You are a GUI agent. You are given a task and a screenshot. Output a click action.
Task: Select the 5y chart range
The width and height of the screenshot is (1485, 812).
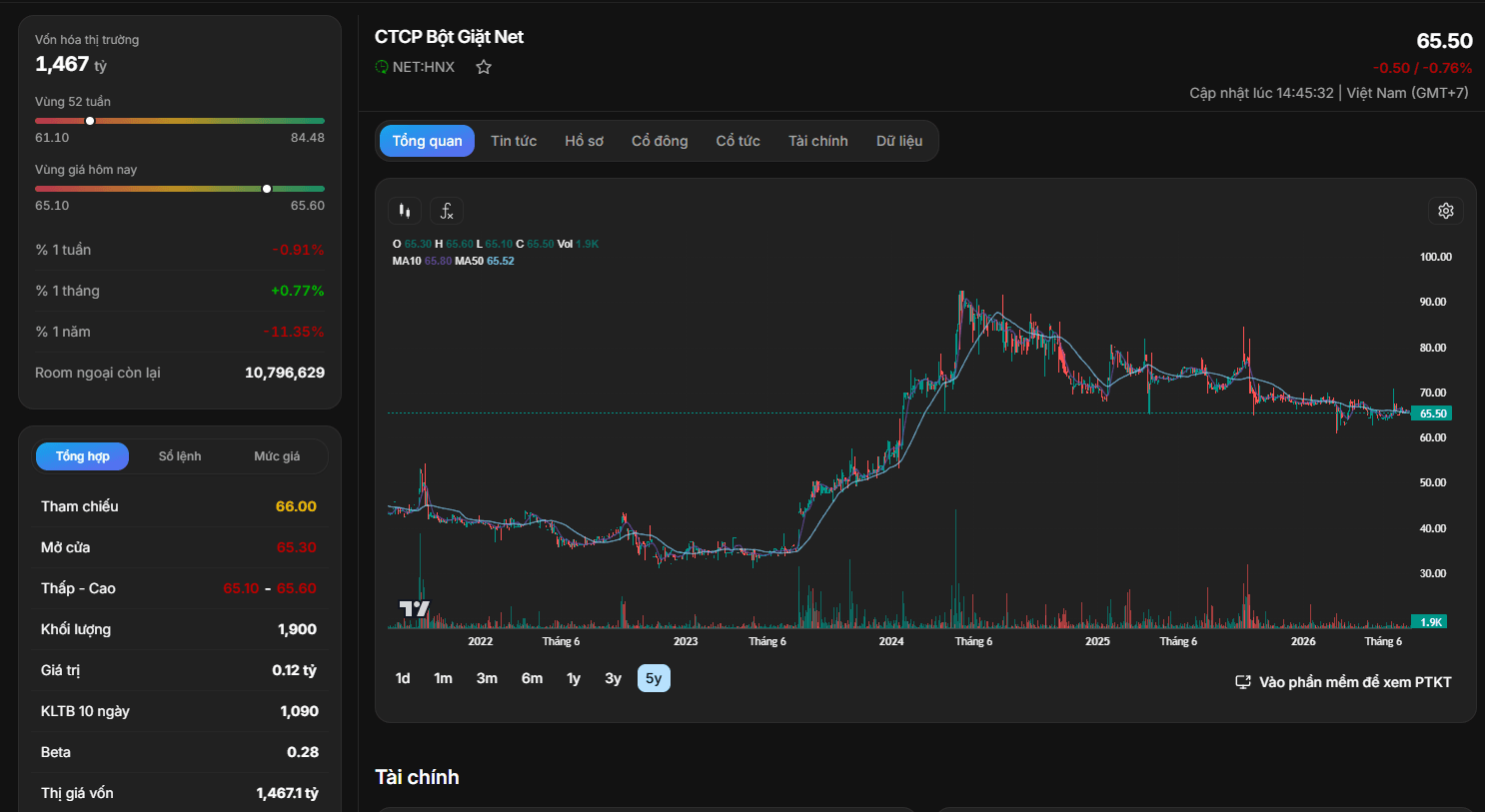click(654, 678)
